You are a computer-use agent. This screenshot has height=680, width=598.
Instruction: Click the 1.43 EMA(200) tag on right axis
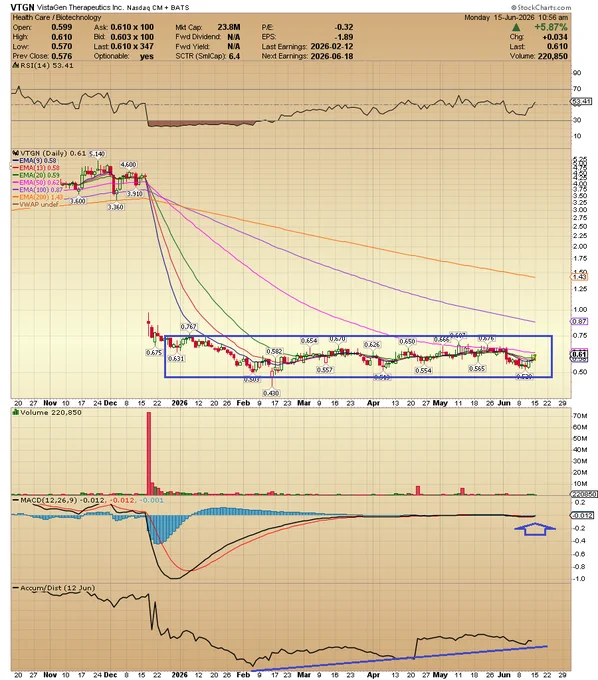(x=580, y=277)
